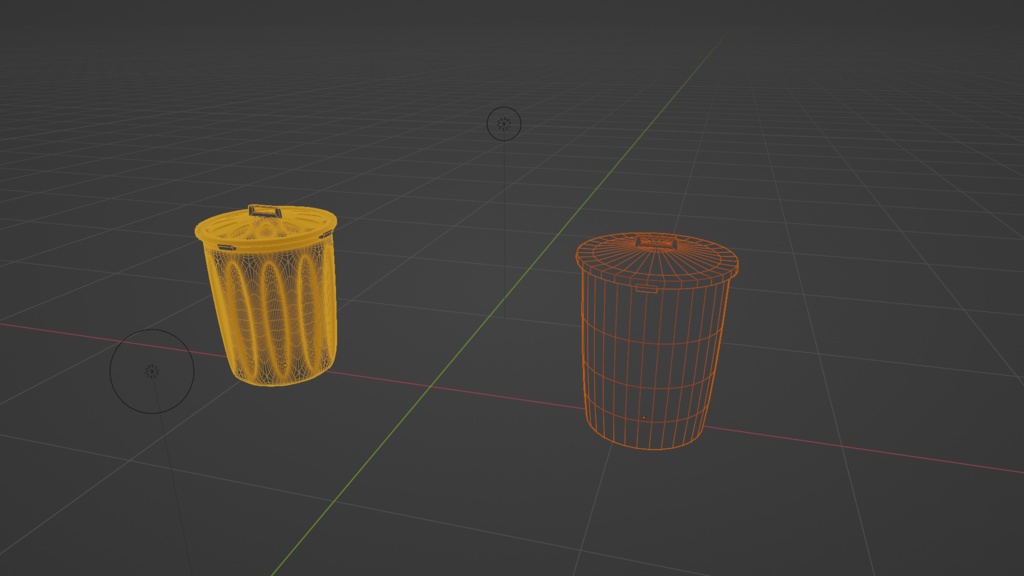Viewport: 1024px width, 576px height.
Task: Select the upper point light icon
Action: pyautogui.click(x=503, y=122)
